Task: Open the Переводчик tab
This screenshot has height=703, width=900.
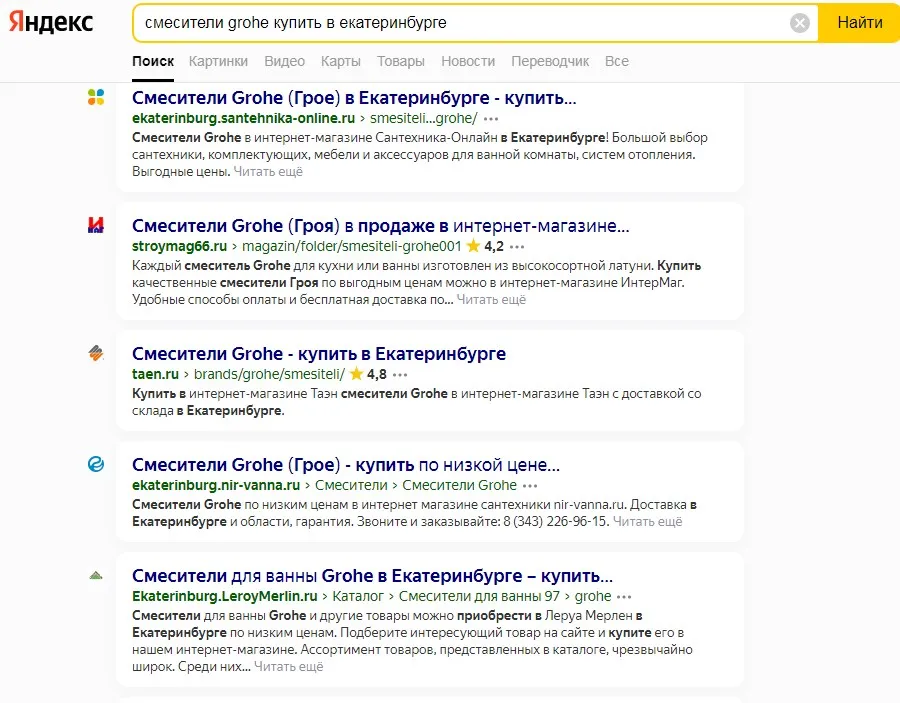Action: pyautogui.click(x=550, y=61)
